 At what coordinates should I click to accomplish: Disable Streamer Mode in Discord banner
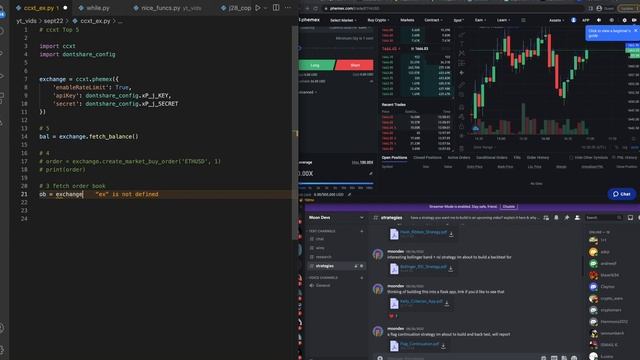tap(509, 207)
